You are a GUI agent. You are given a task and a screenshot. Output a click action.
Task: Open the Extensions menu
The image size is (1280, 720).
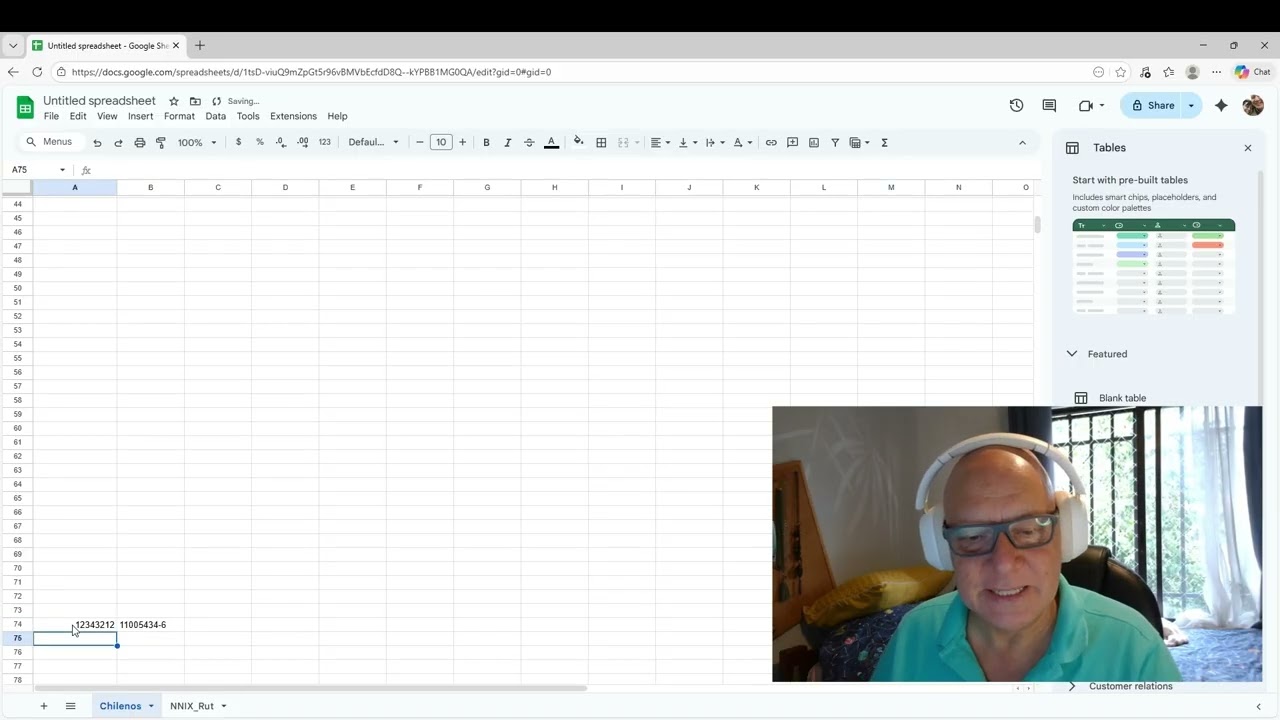293,116
